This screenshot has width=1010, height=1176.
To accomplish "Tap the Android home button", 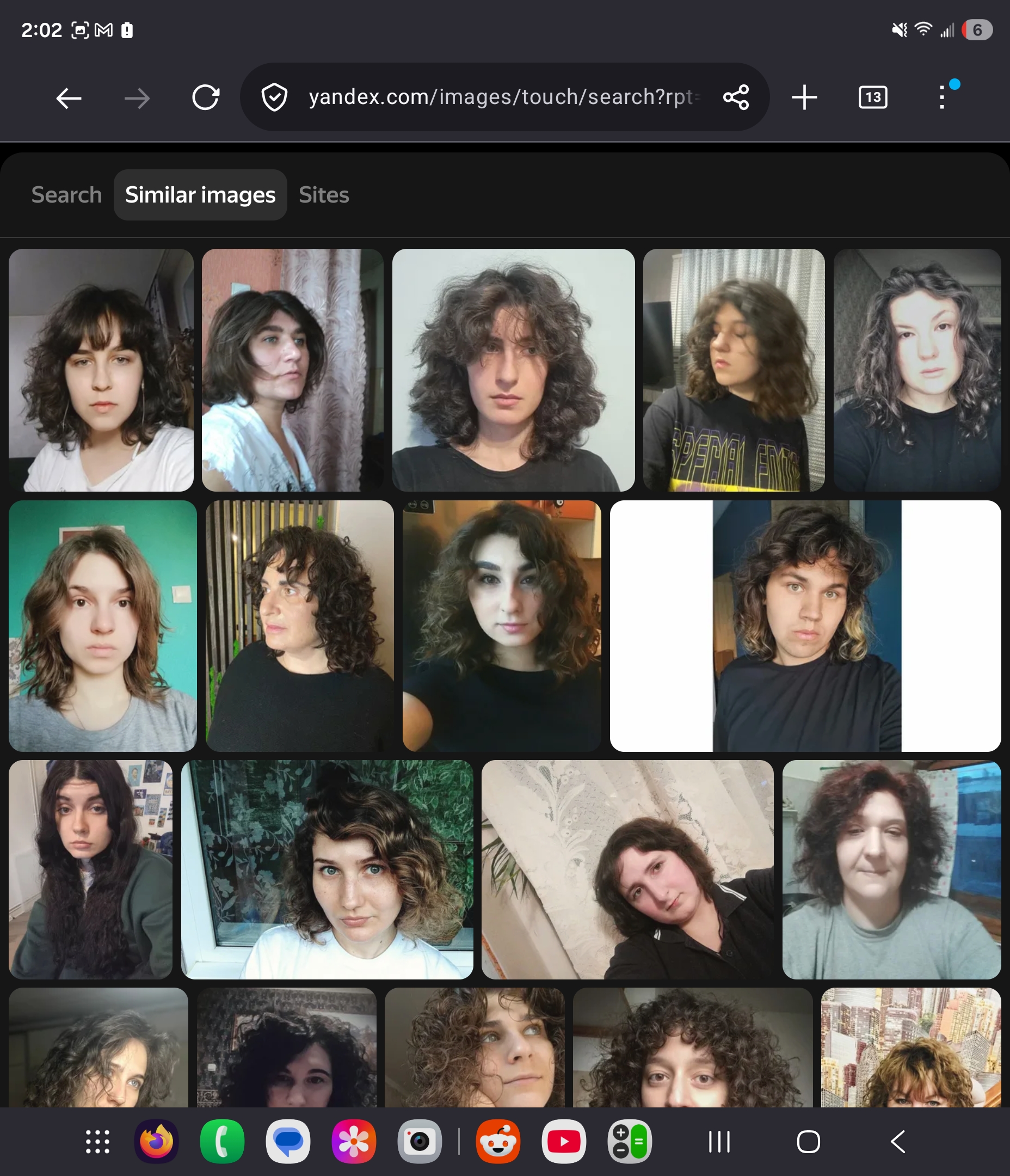I will click(809, 1142).
